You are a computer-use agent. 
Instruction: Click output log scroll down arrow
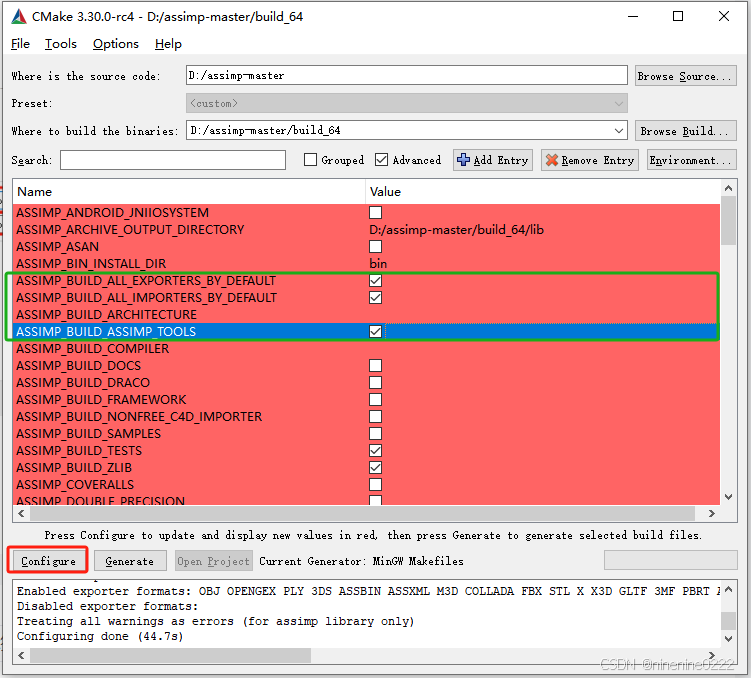(x=728, y=638)
